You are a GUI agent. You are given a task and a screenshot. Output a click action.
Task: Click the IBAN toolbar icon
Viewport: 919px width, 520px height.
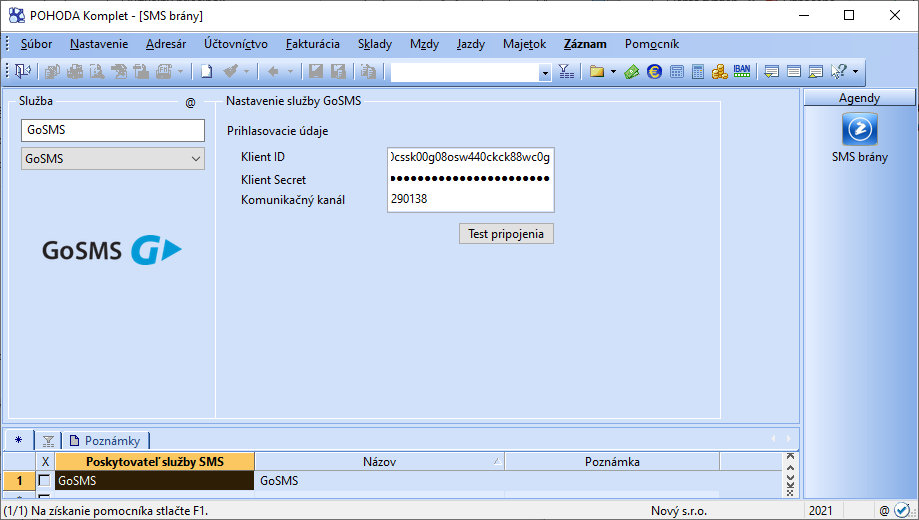coord(741,72)
